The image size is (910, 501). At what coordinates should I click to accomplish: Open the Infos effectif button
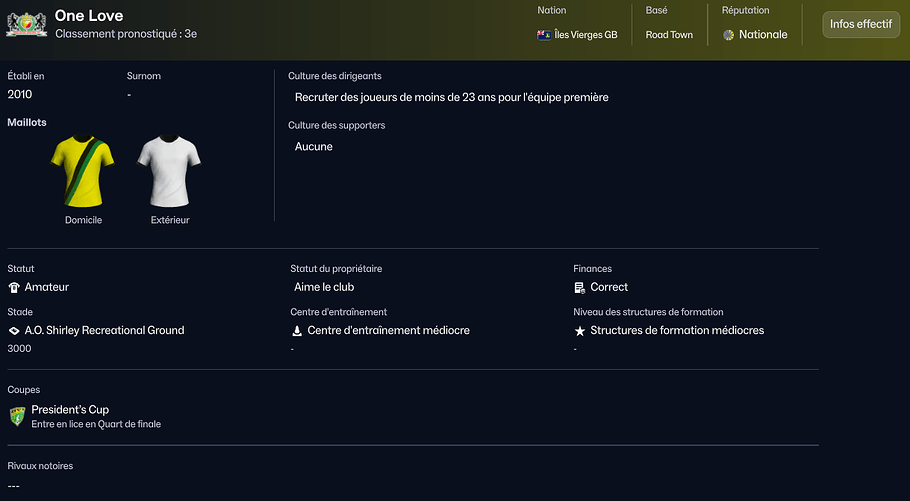click(860, 24)
